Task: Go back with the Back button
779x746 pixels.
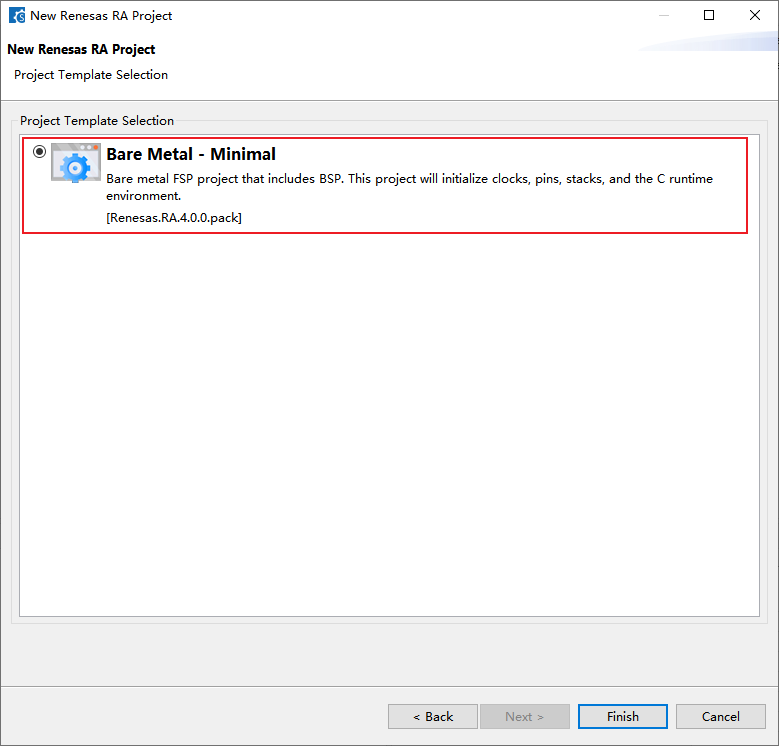Action: [433, 716]
